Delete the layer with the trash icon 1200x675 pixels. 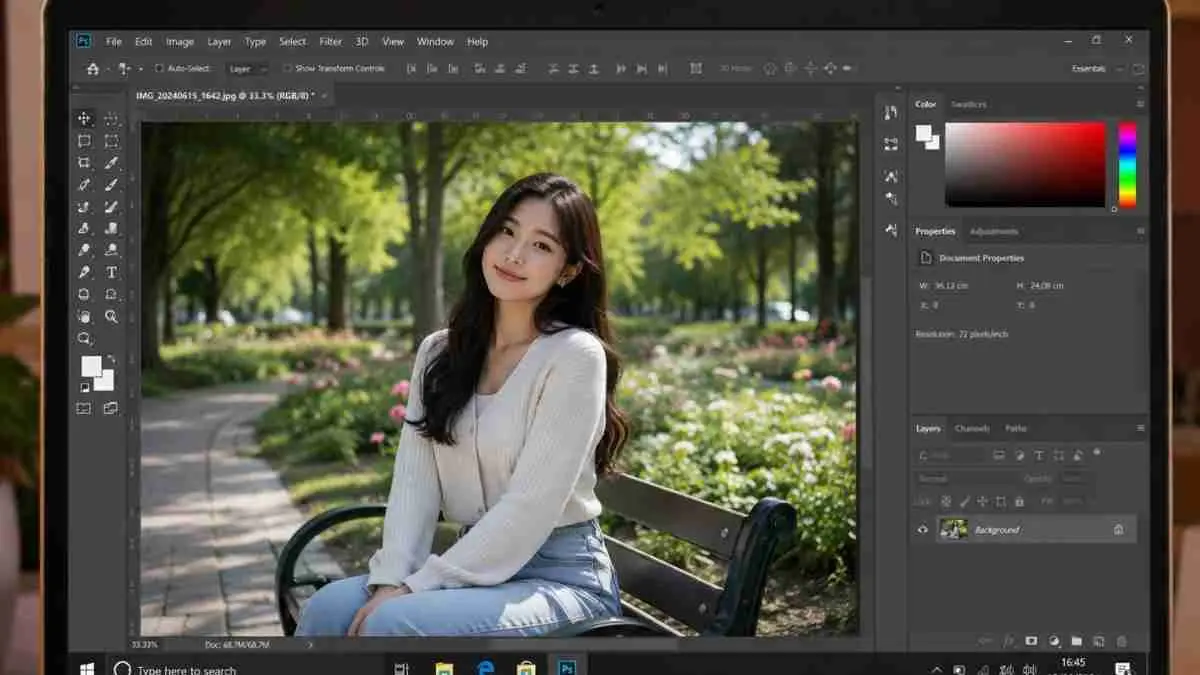coord(1122,641)
